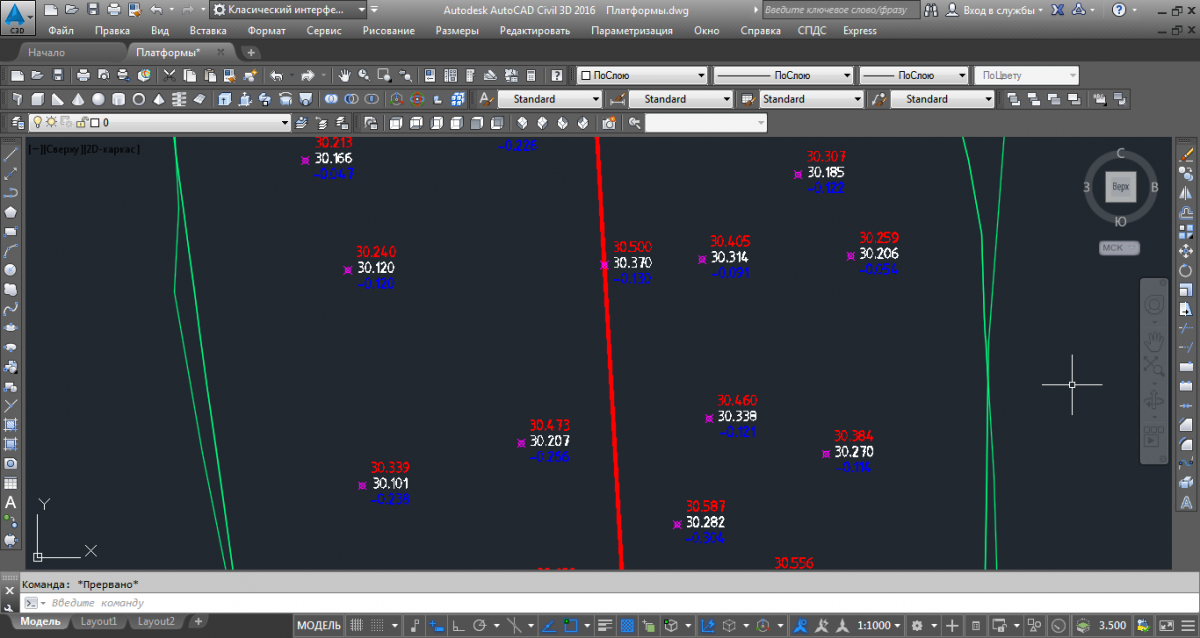This screenshot has height=638, width=1200.
Task: Click the Dimension Style icon
Action: tap(618, 99)
